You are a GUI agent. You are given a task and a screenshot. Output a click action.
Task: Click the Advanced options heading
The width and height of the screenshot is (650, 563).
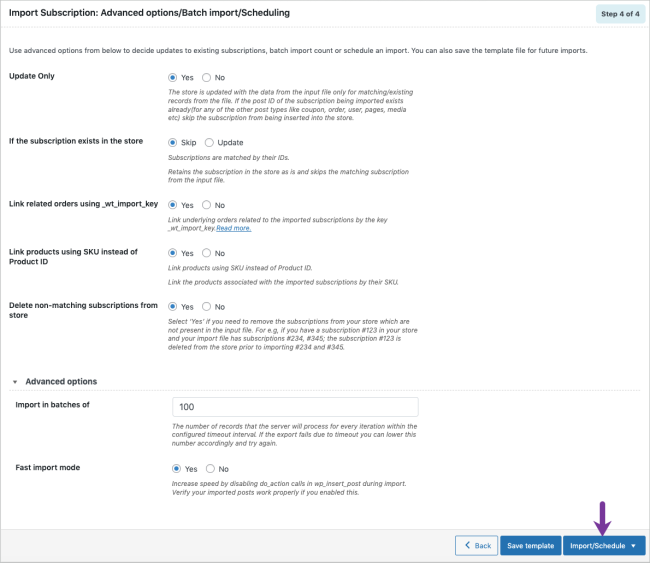(x=61, y=381)
